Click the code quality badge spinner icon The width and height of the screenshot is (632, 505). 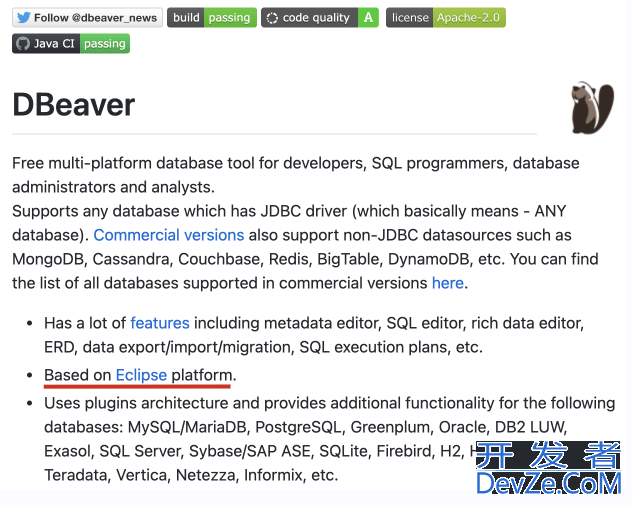pos(272,18)
